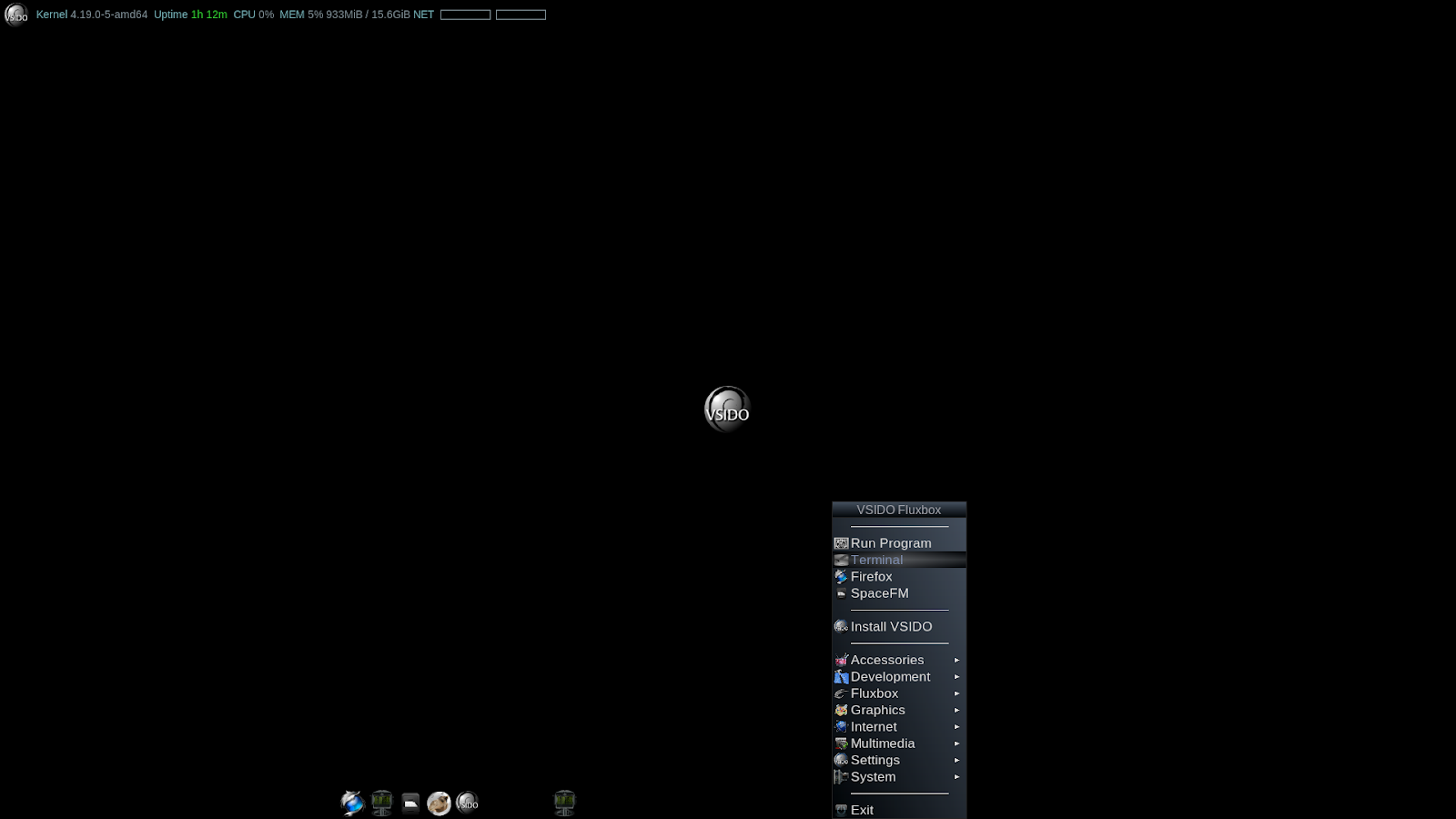The image size is (1456, 819).
Task: Choose Install VSIDO from the menu
Action: [x=899, y=627]
